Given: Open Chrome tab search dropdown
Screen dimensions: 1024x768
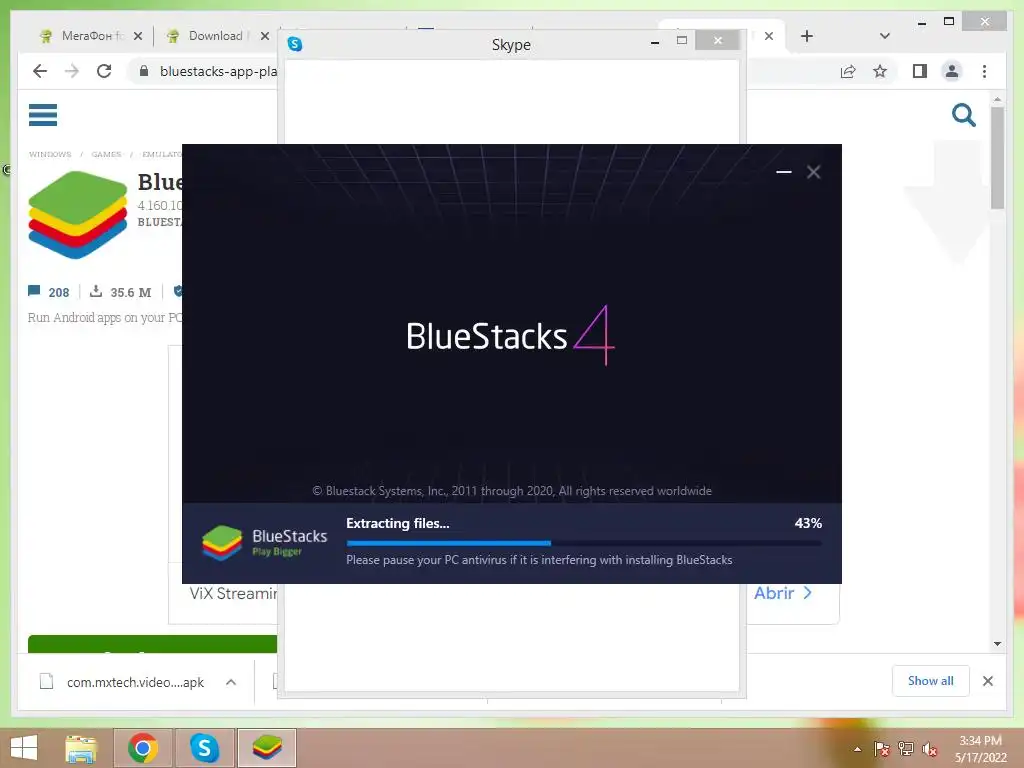Looking at the screenshot, I should tap(885, 36).
